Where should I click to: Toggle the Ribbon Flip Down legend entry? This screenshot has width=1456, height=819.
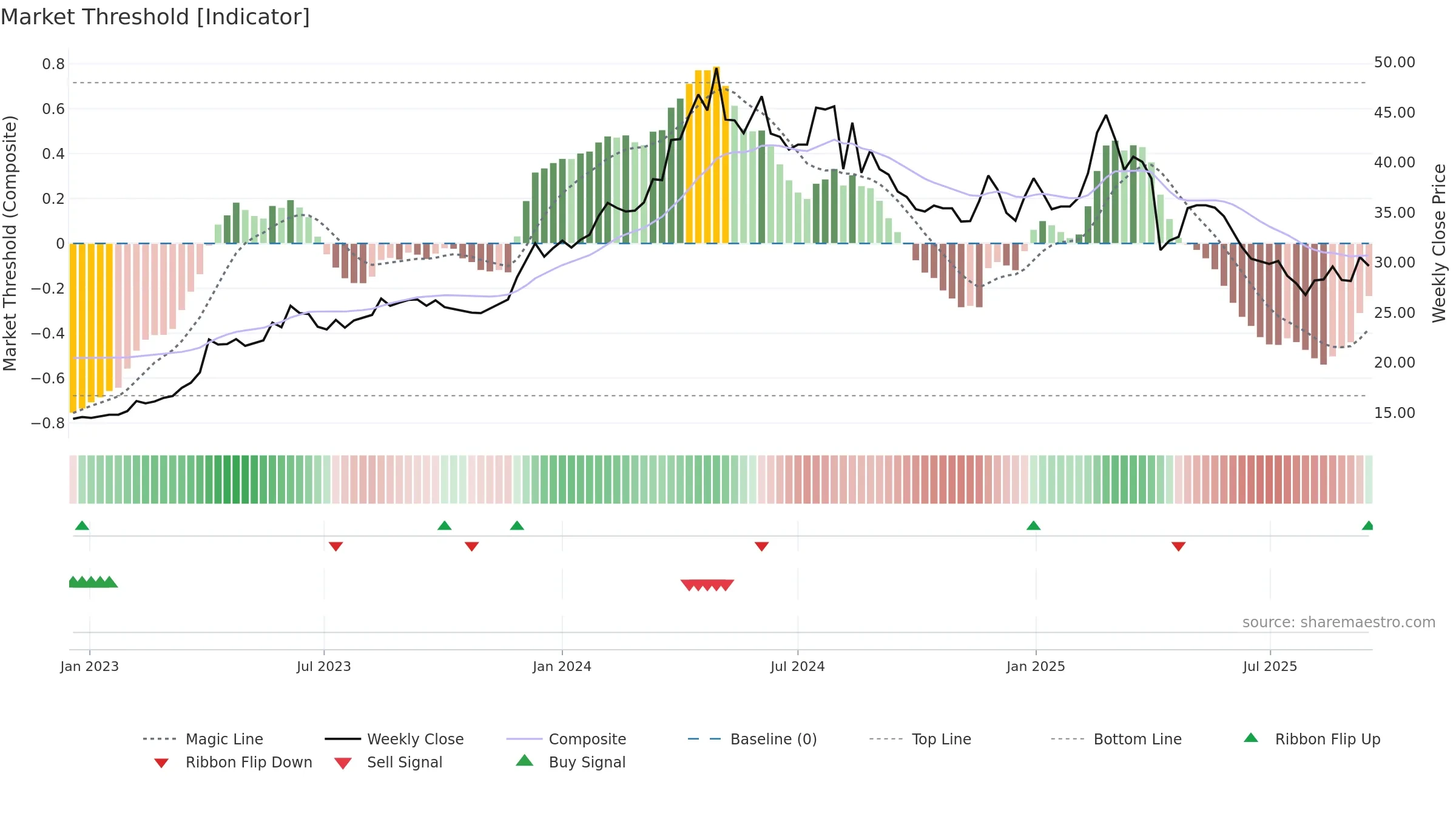pos(232,762)
